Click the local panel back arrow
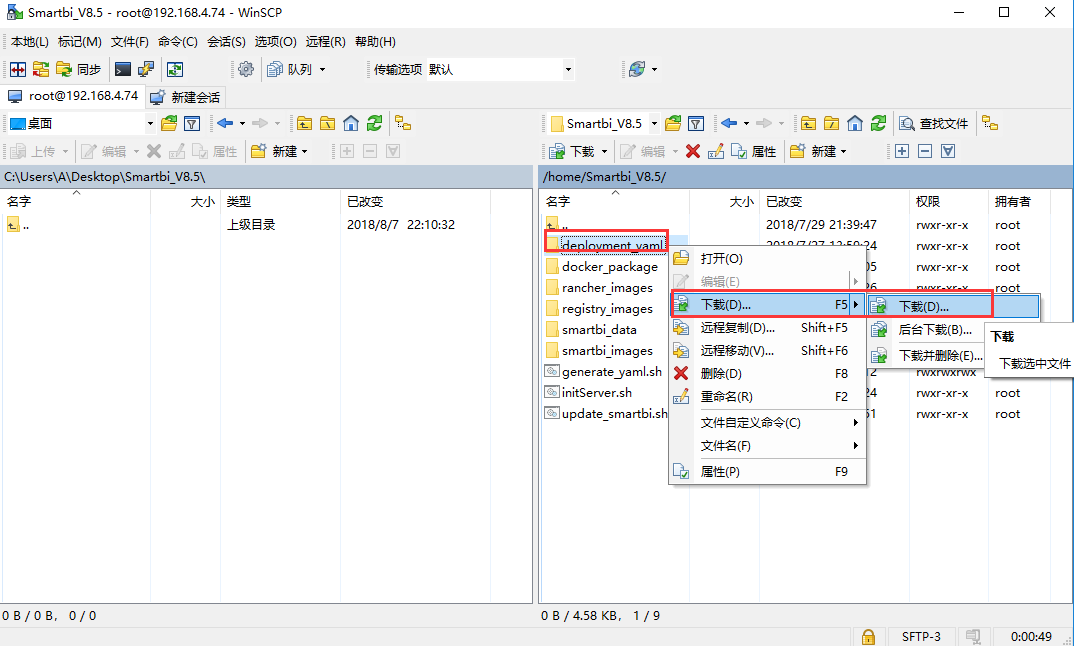This screenshot has height=646, width=1074. point(225,124)
